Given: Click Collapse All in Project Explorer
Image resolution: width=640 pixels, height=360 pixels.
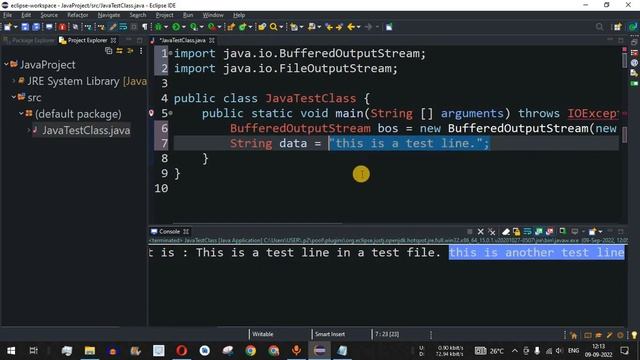Looking at the screenshot, I should coord(109,51).
